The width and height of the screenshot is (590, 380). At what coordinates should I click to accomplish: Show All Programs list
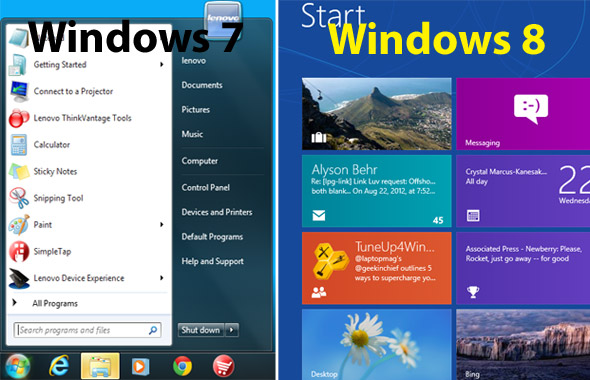click(55, 303)
